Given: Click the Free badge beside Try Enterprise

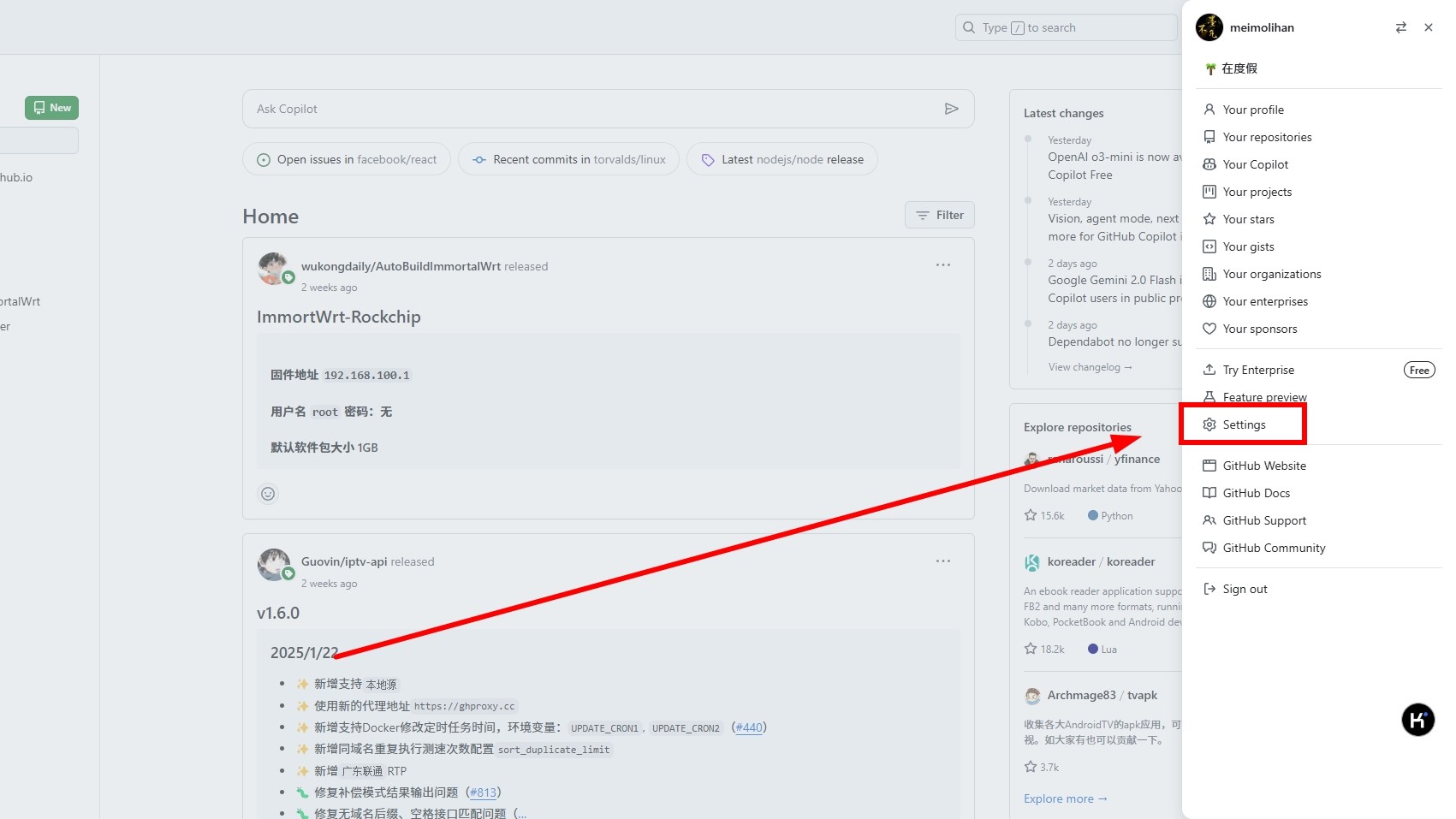Looking at the screenshot, I should (x=1419, y=370).
